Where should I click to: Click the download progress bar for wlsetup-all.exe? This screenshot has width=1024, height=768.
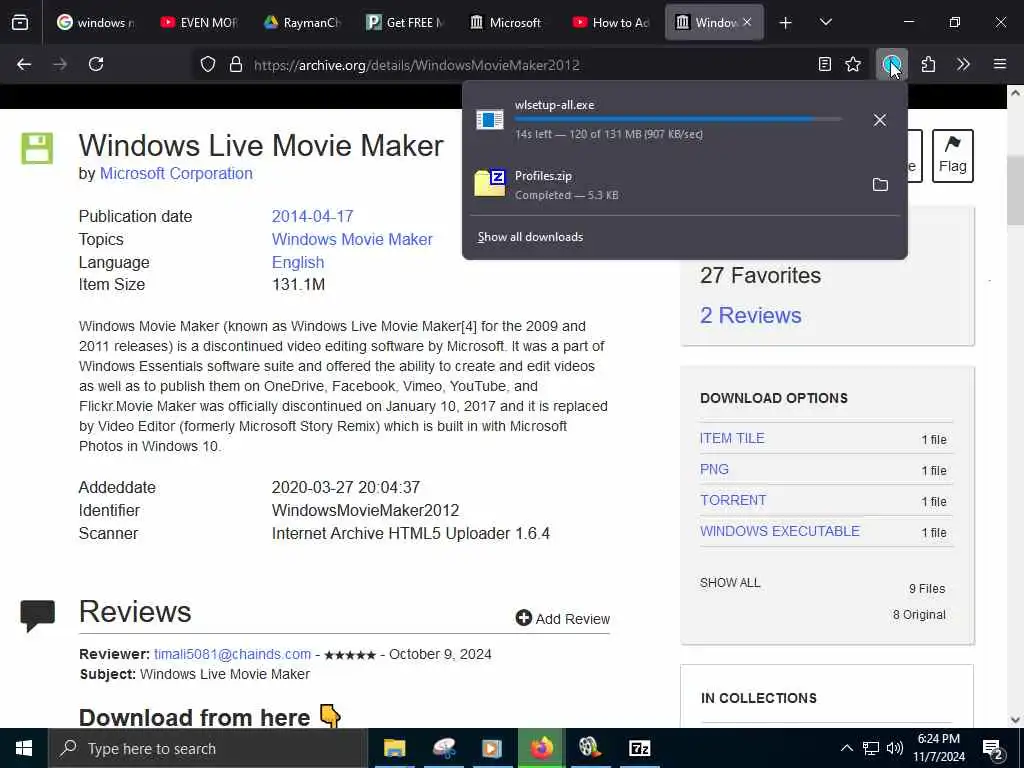click(678, 120)
